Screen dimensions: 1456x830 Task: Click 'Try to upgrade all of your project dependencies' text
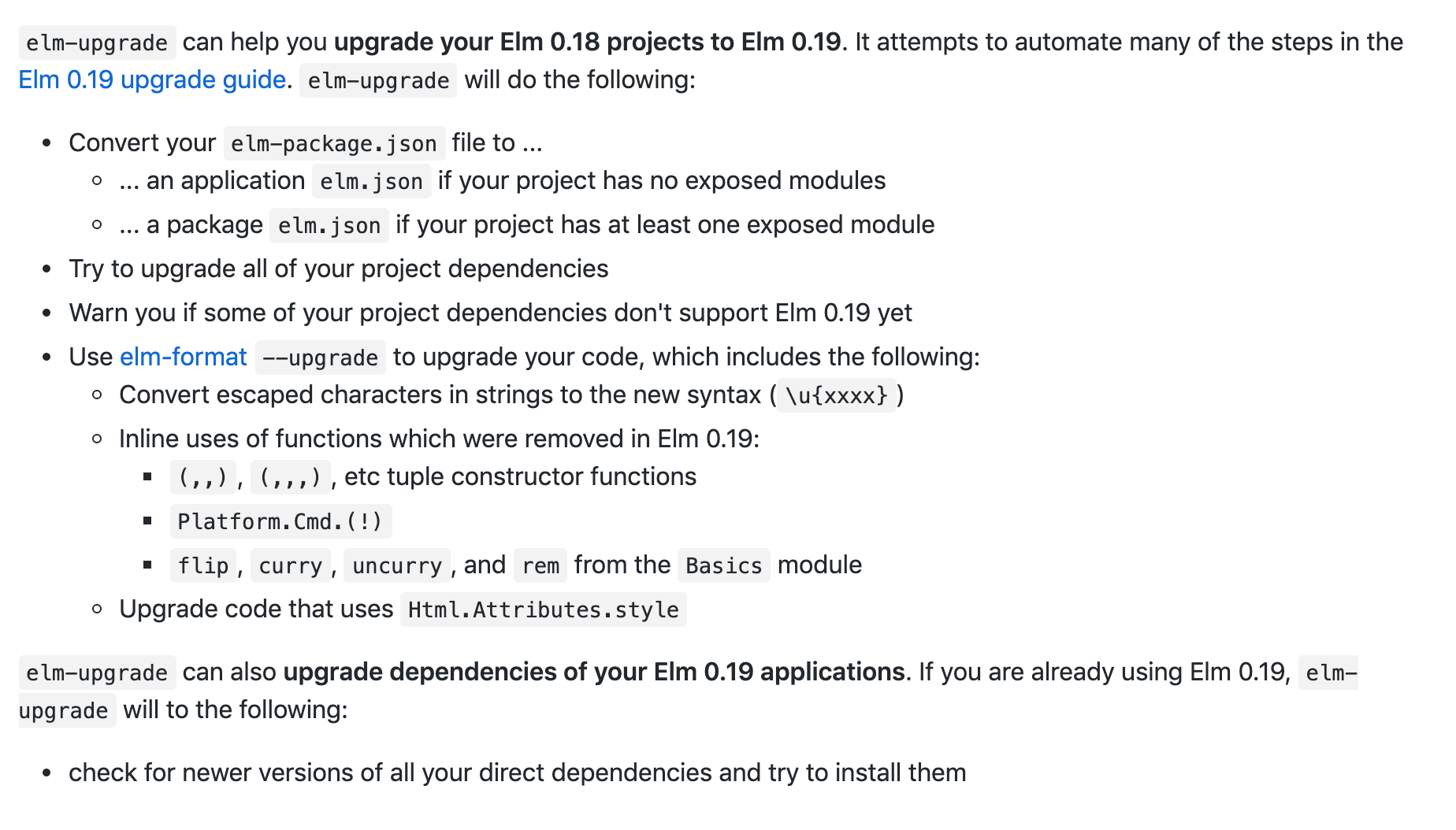pyautogui.click(x=339, y=269)
